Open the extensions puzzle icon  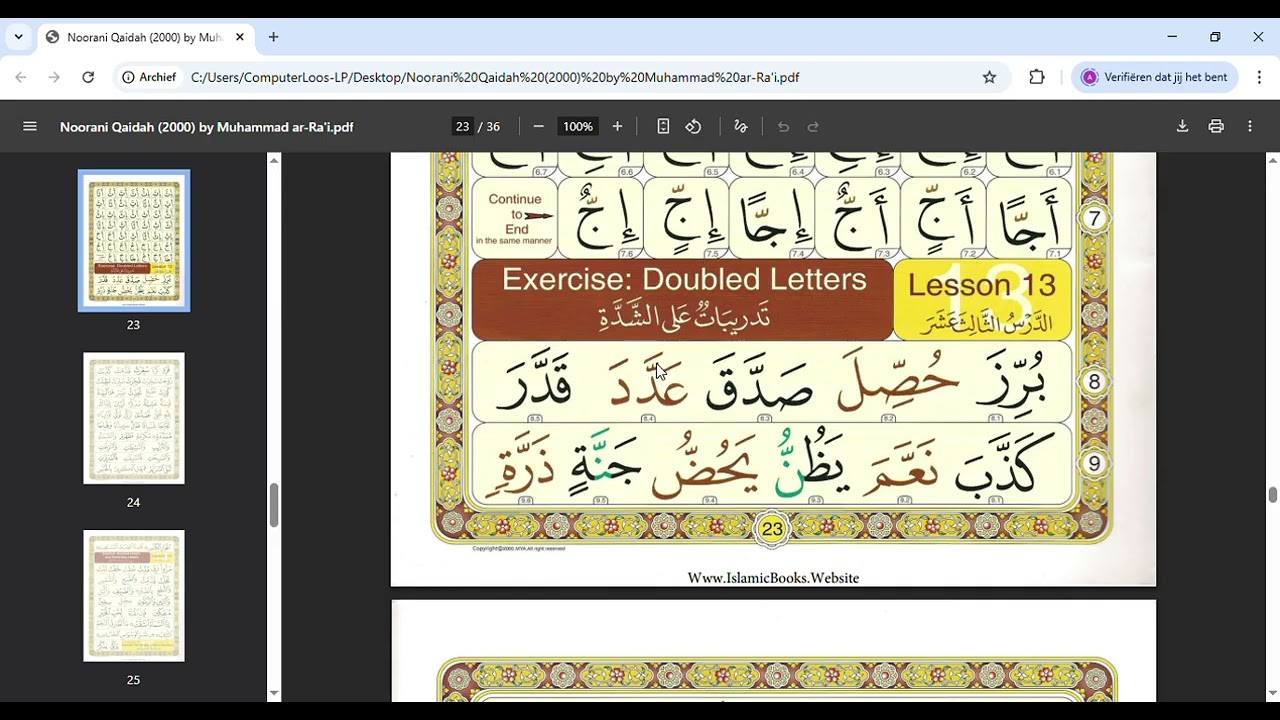1037,77
